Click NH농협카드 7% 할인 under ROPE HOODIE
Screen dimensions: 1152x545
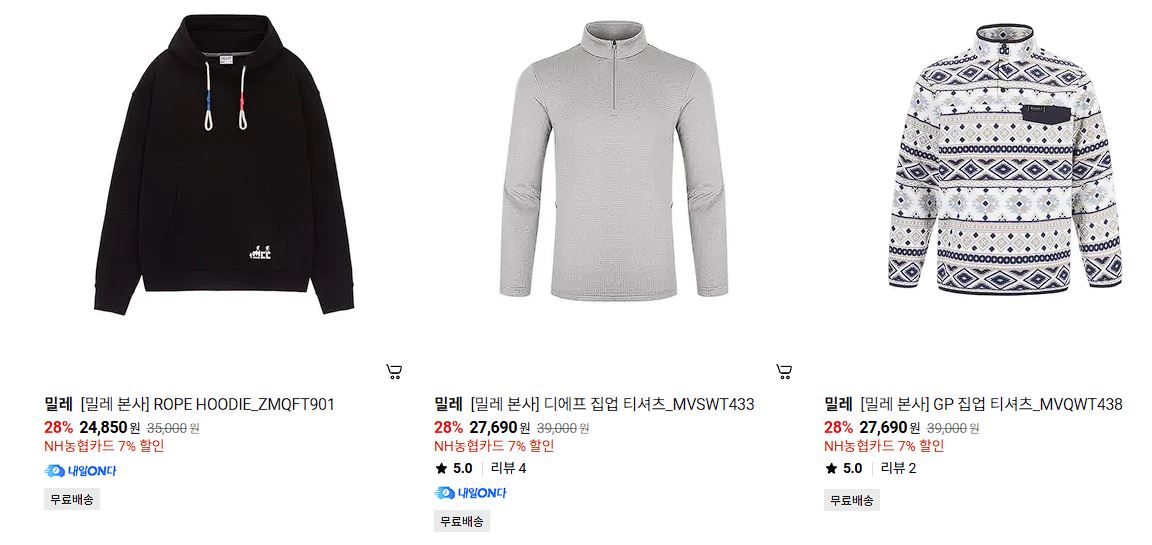104,446
